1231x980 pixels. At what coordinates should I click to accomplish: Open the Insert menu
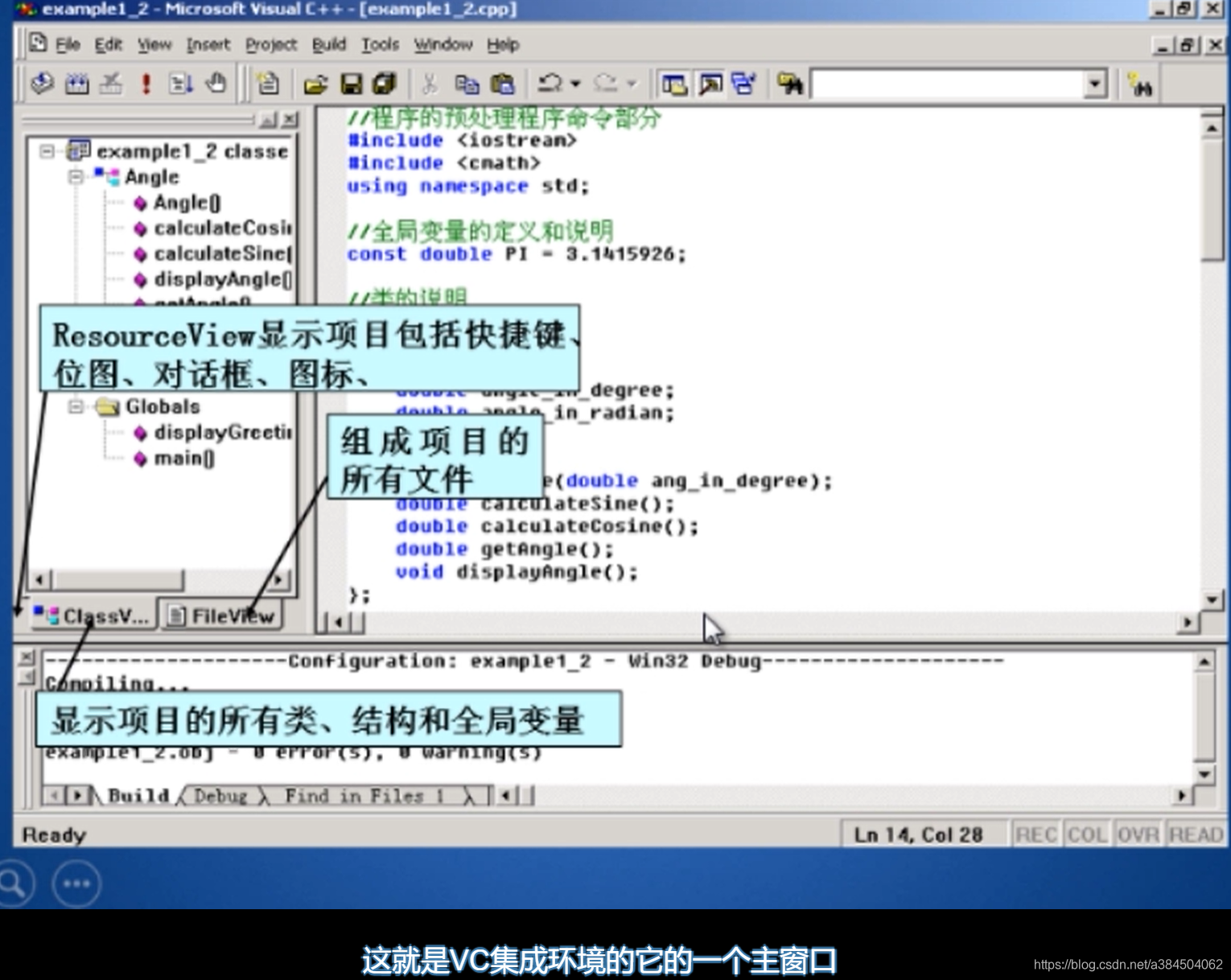(x=208, y=44)
